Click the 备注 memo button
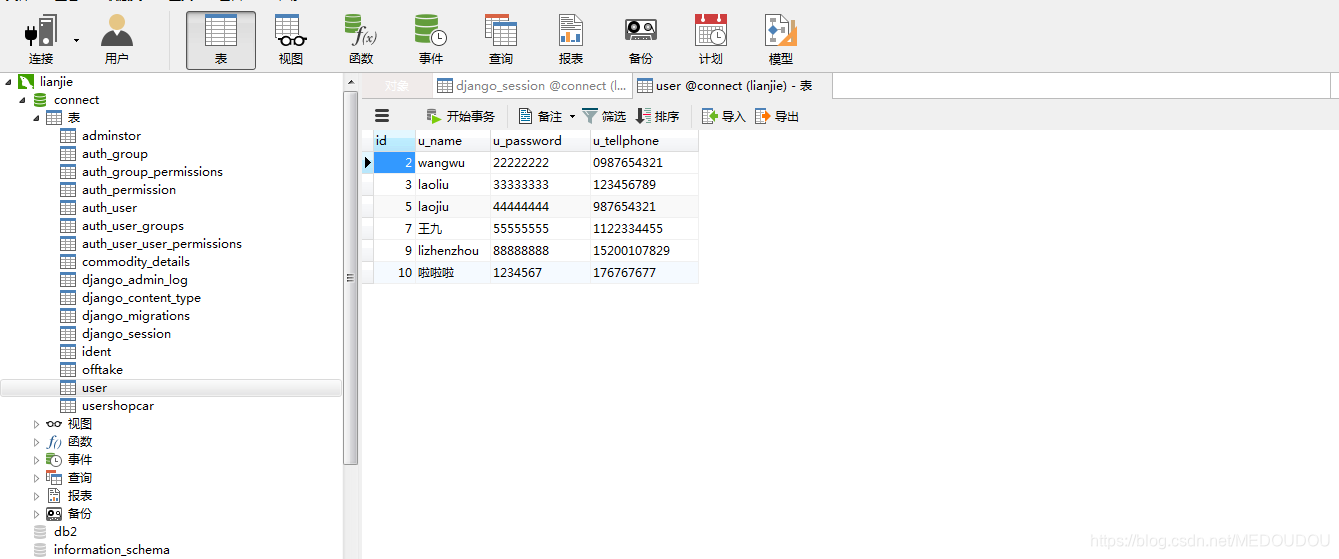The width and height of the screenshot is (1339, 559). (540, 116)
